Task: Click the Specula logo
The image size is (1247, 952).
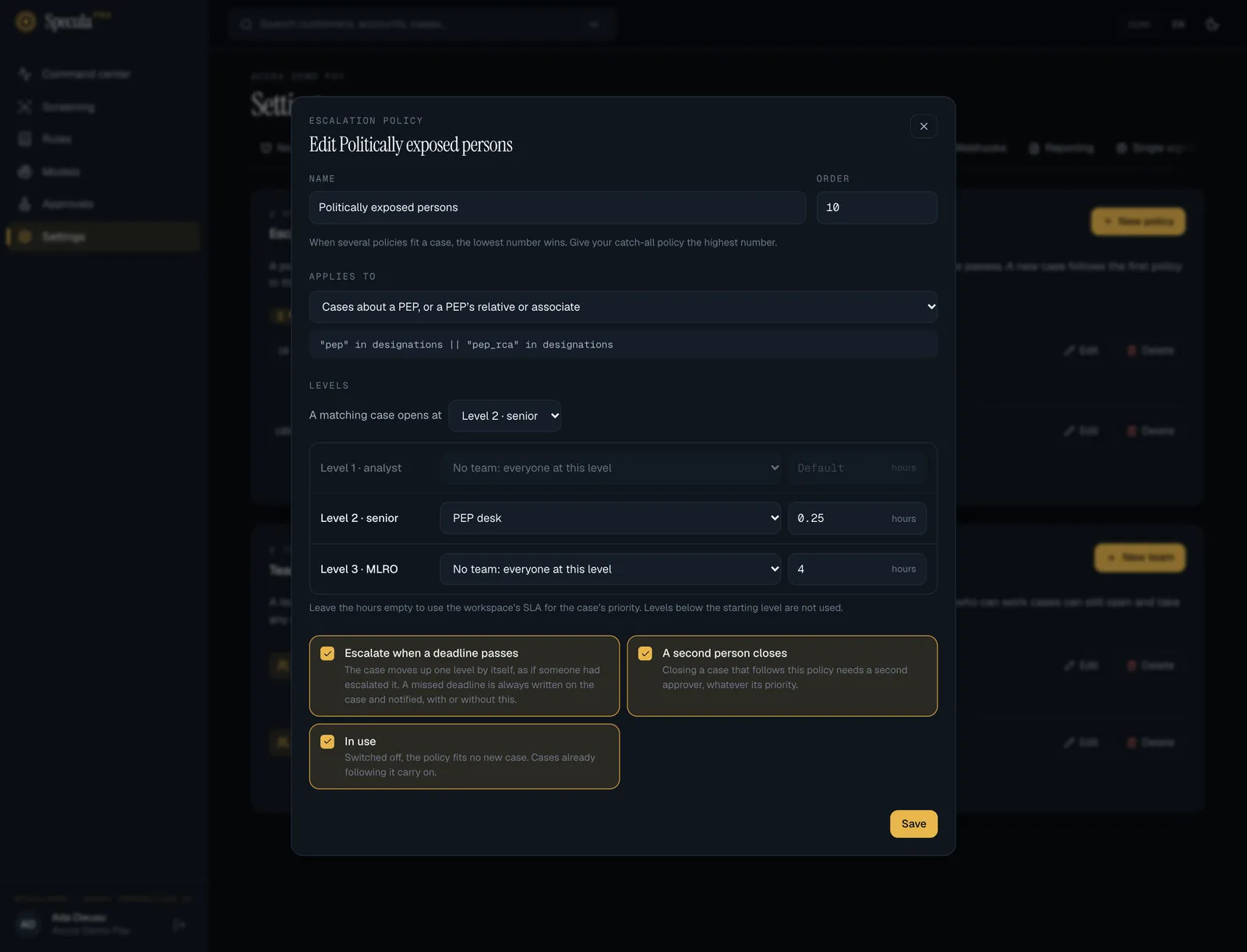Action: click(62, 22)
